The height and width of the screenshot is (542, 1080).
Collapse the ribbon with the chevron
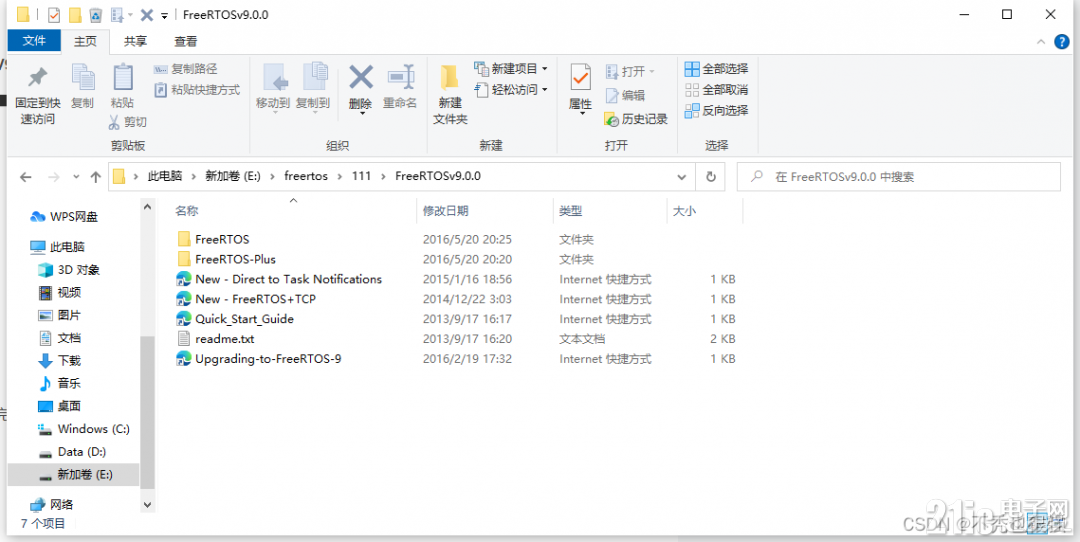pos(1041,43)
